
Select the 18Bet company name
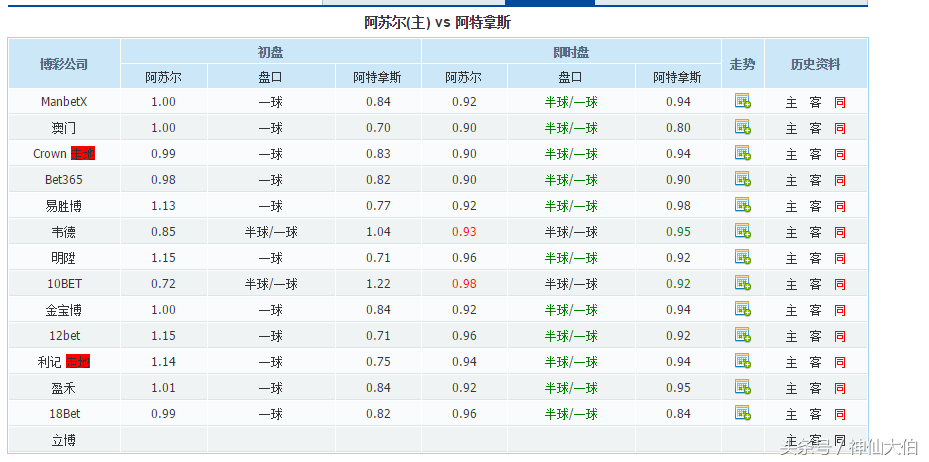pyautogui.click(x=64, y=413)
